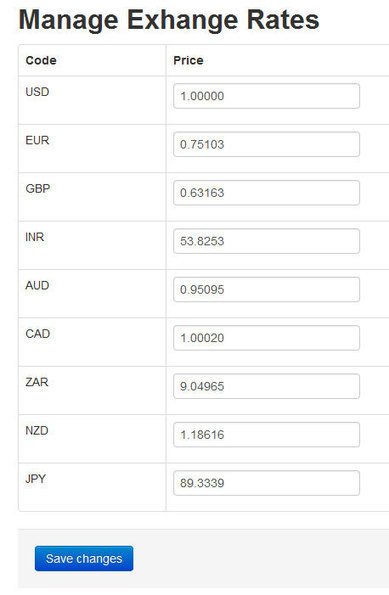Click the Price column header
Image resolution: width=389 pixels, height=595 pixels.
(188, 60)
